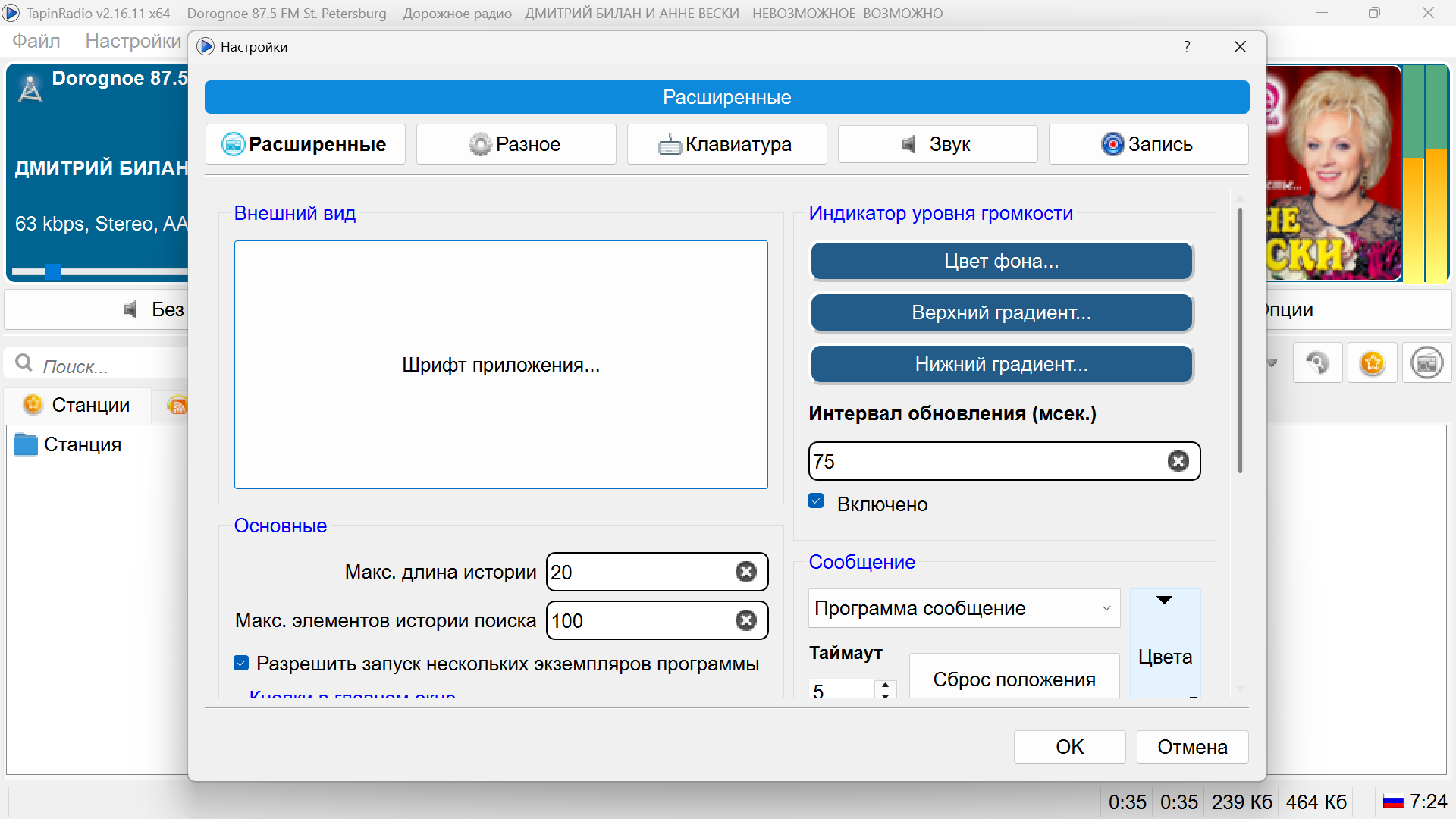The width and height of the screenshot is (1456, 819).
Task: Open the Клавиатура settings tab
Action: tap(726, 144)
